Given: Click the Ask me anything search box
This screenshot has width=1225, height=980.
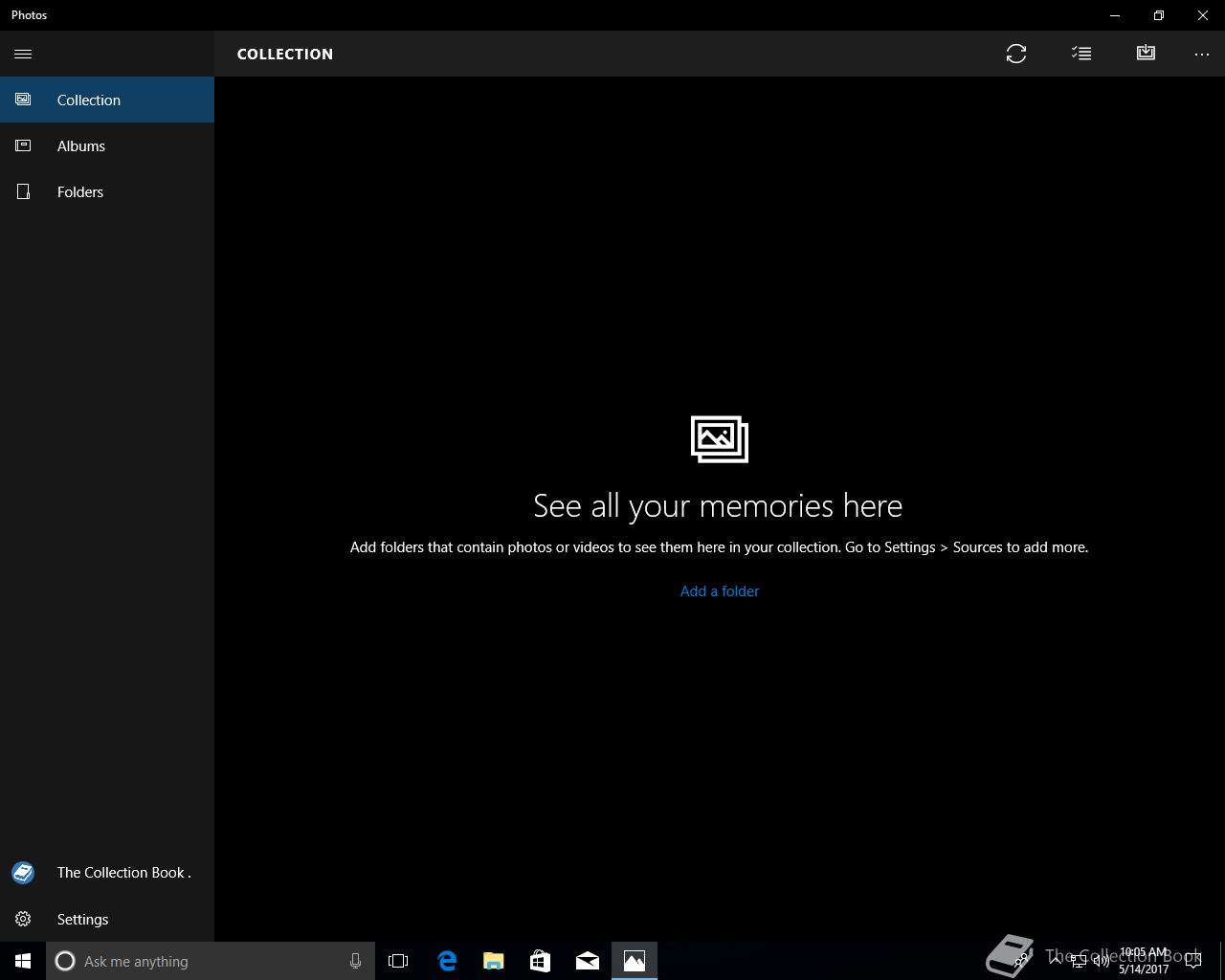Looking at the screenshot, I should pos(211,961).
